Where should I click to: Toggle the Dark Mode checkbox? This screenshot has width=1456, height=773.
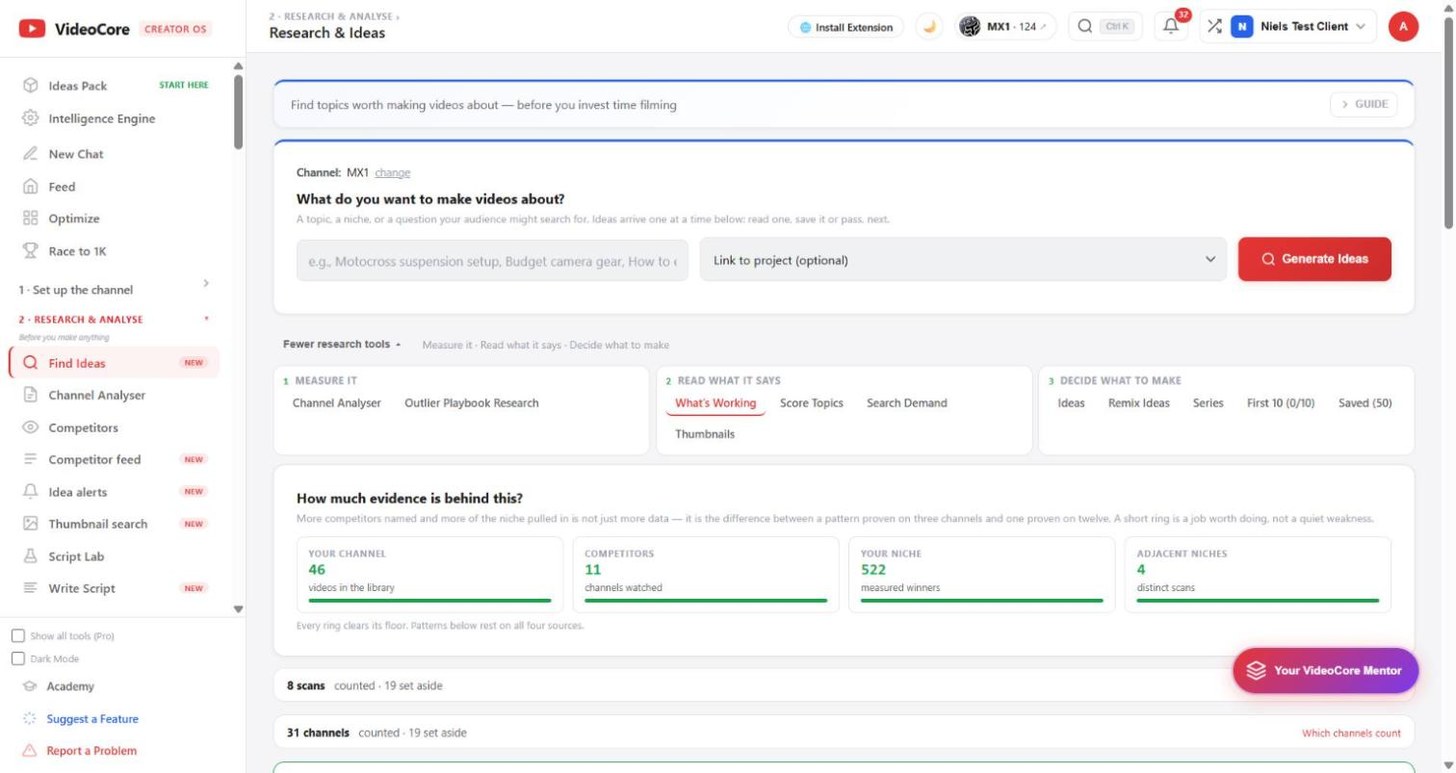click(18, 659)
